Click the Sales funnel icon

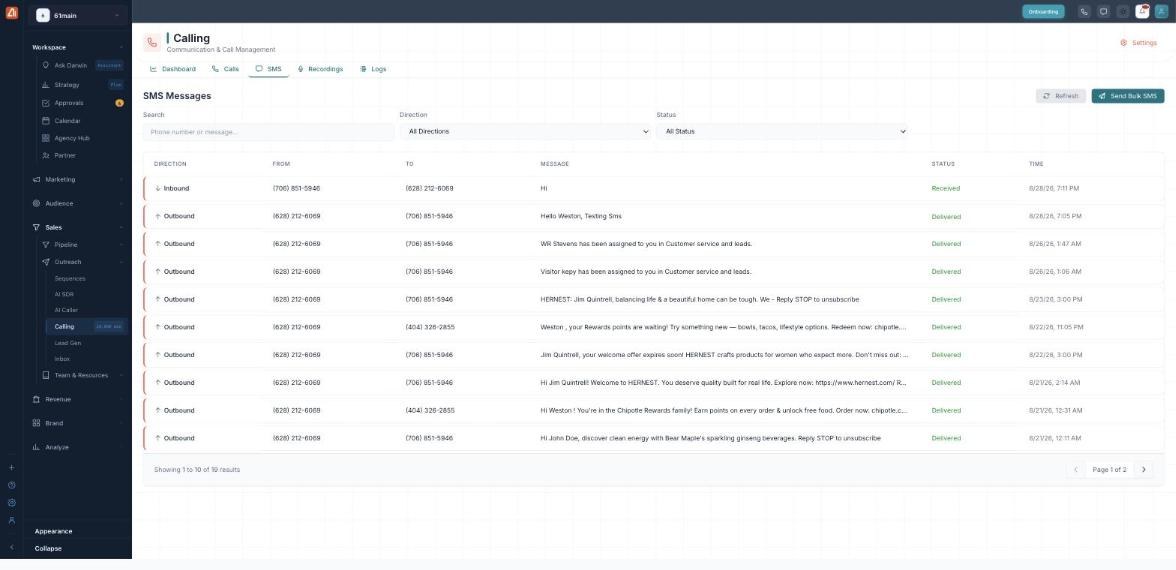click(x=36, y=227)
